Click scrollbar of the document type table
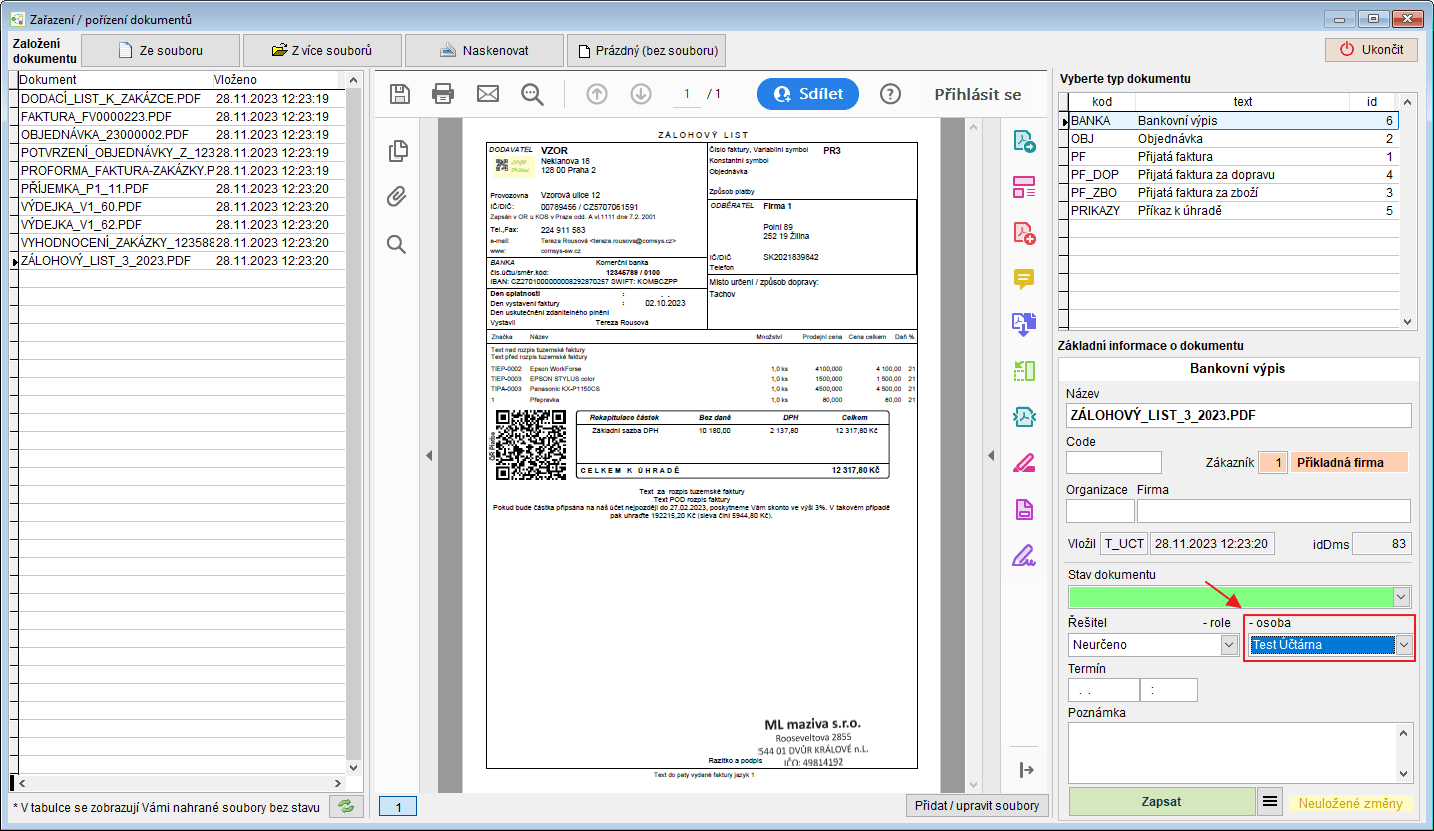1434x831 pixels. coord(1408,211)
